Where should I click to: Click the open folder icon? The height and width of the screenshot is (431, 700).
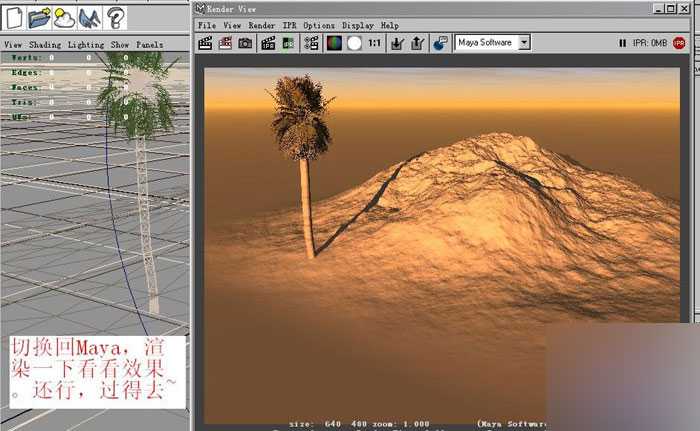point(39,18)
